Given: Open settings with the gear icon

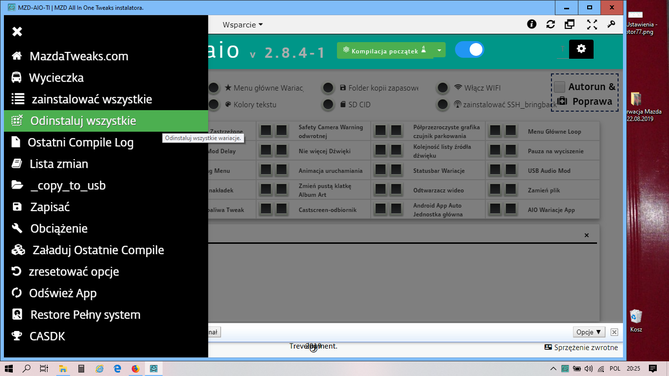Looking at the screenshot, I should [x=581, y=49].
